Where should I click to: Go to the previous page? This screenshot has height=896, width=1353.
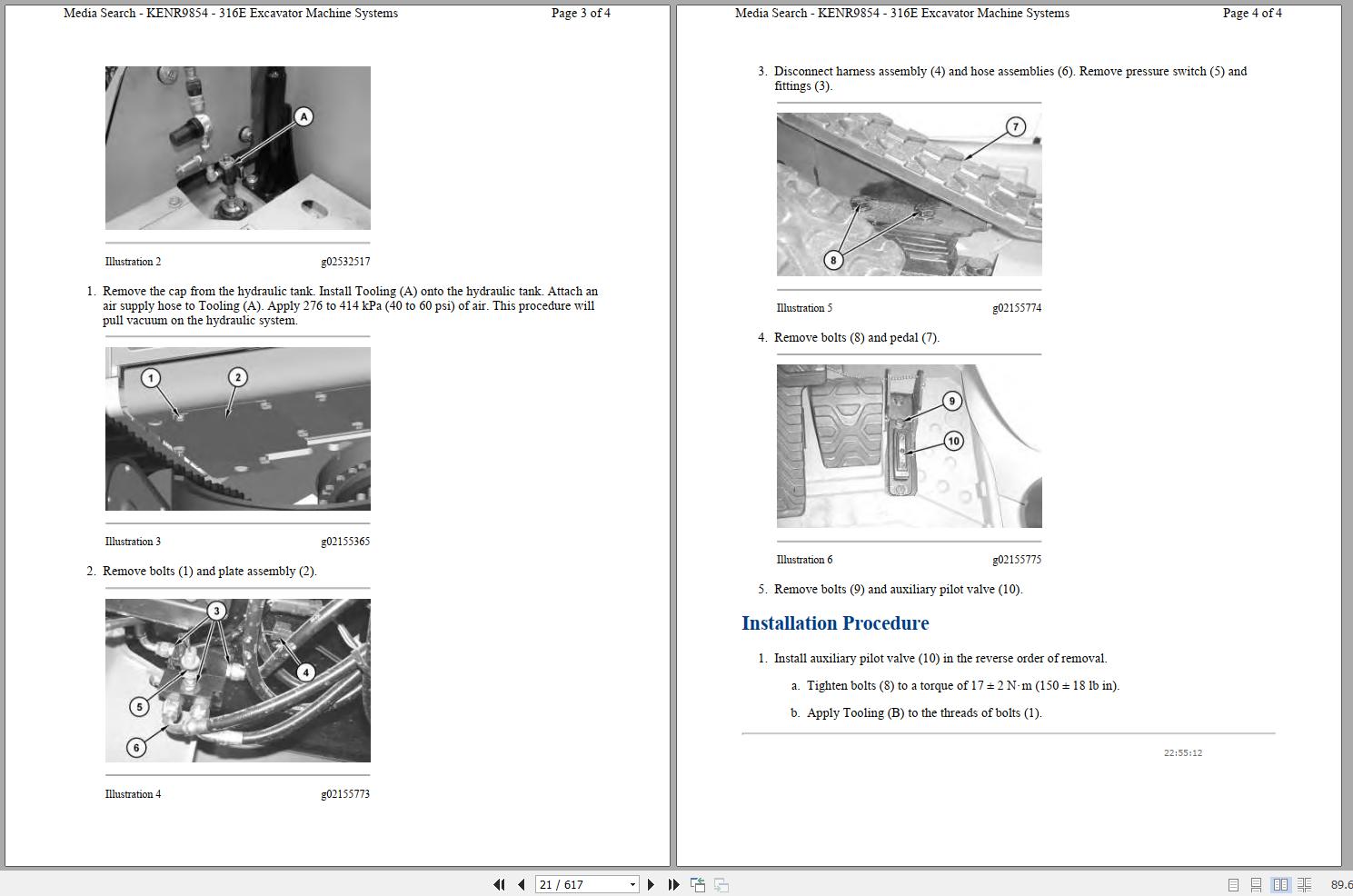click(522, 884)
